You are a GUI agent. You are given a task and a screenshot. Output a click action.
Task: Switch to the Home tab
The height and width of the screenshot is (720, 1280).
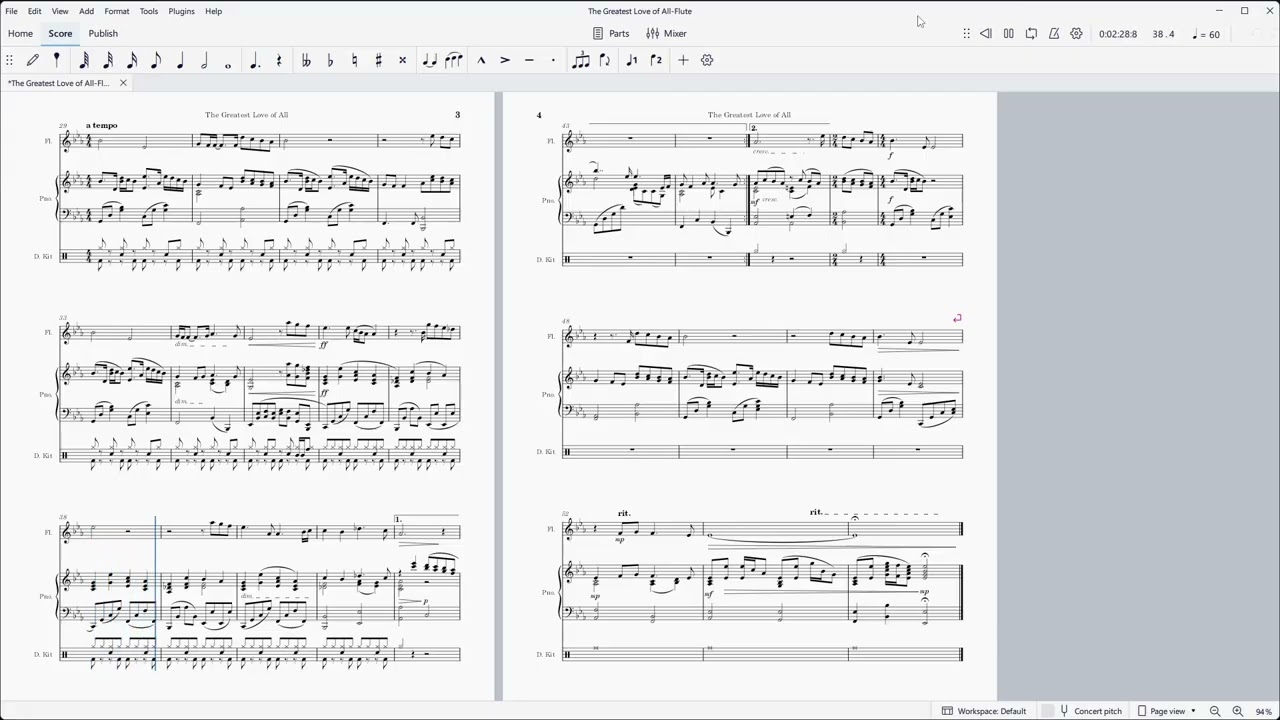point(20,33)
